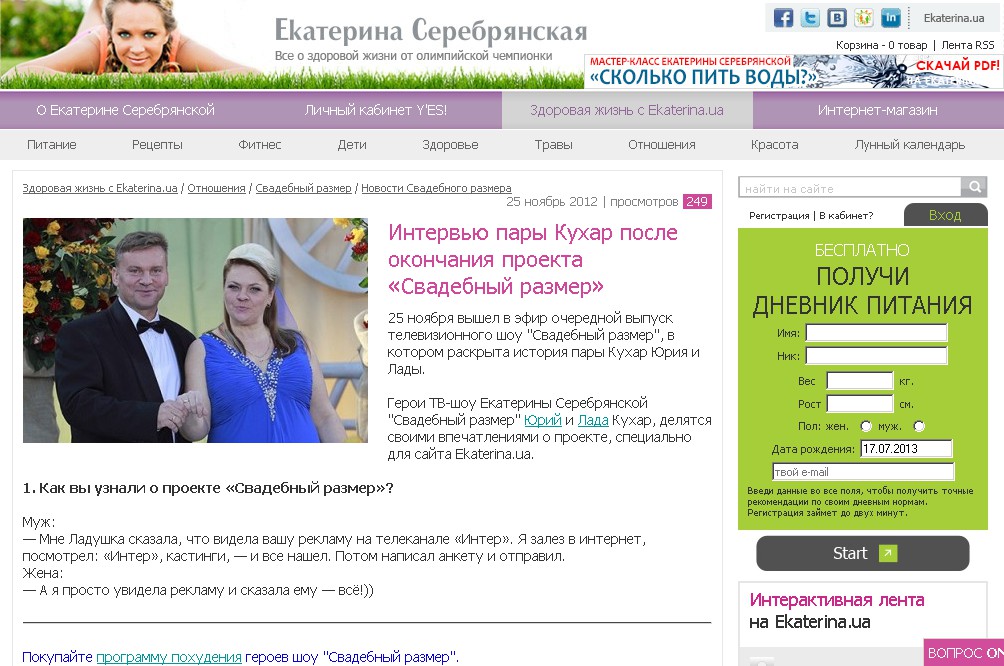The height and width of the screenshot is (666, 1004).
Task: Click the date 25 ноябрь 2012
Action: coord(551,202)
